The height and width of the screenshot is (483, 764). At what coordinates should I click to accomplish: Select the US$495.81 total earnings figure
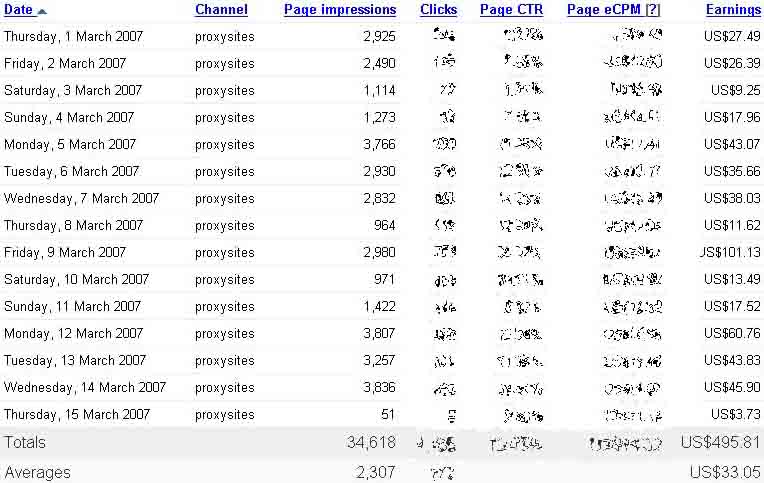coord(720,442)
